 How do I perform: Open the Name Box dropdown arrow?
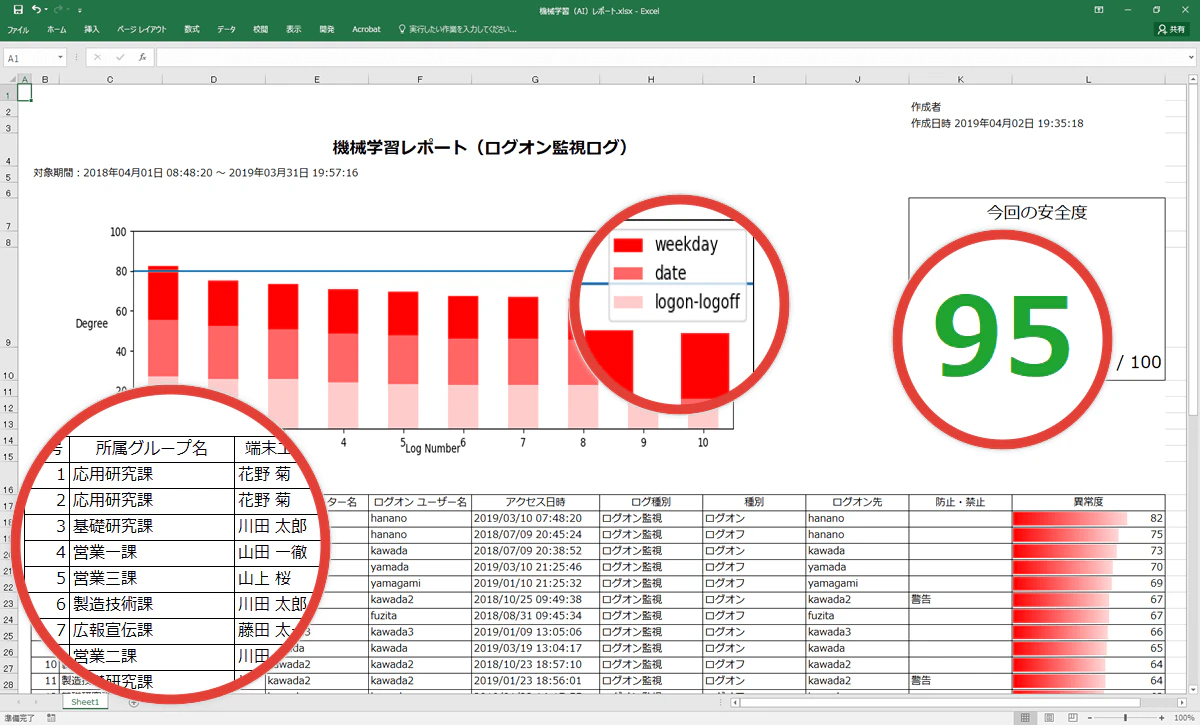(60, 57)
